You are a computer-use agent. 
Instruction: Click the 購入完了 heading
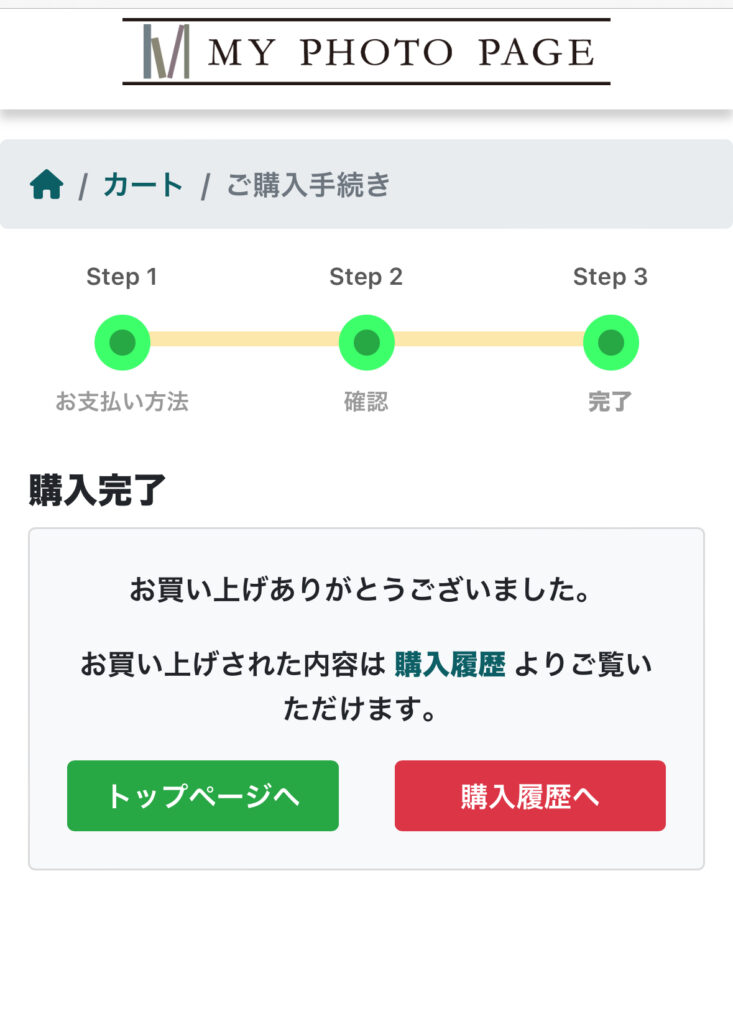pyautogui.click(x=97, y=491)
